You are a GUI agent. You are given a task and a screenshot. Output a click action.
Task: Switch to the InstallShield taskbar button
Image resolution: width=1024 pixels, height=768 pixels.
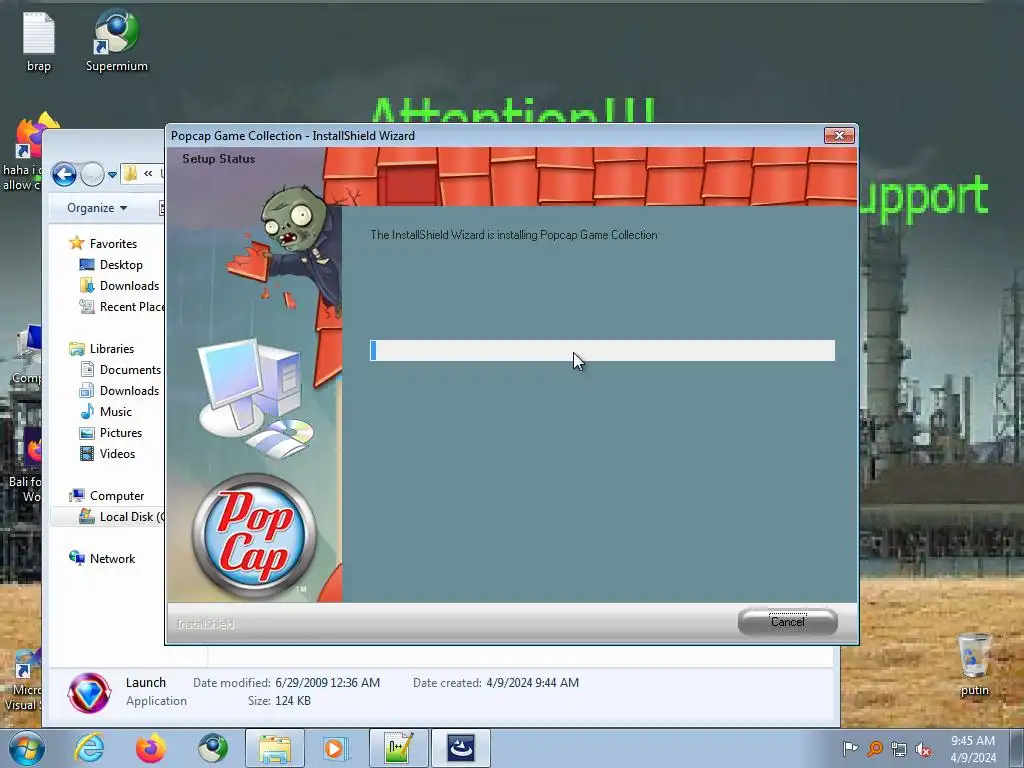[x=460, y=748]
